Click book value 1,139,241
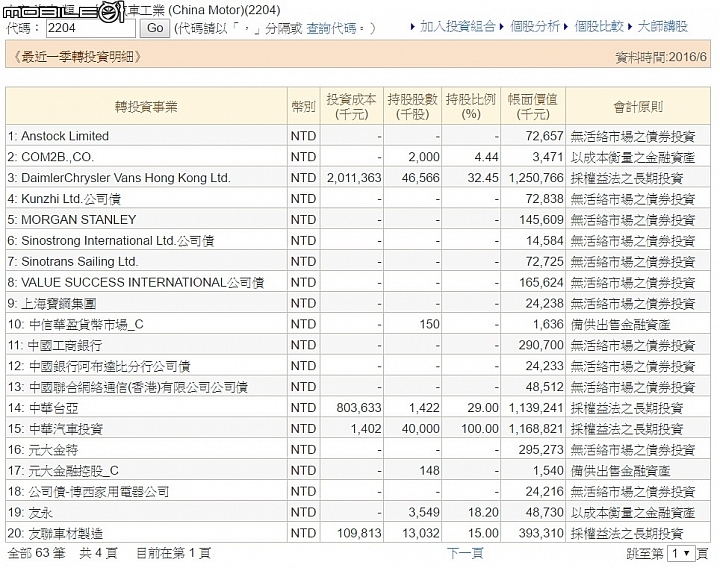720x568 pixels. click(536, 408)
